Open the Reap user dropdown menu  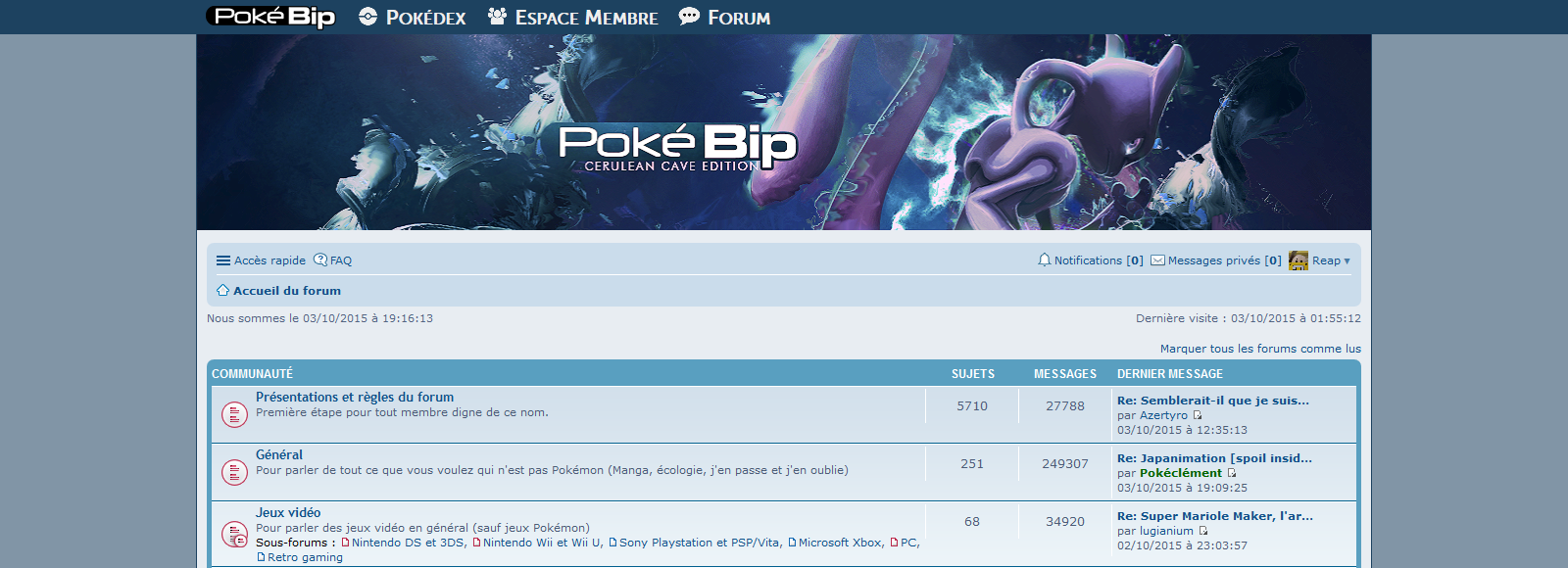pyautogui.click(x=1331, y=260)
